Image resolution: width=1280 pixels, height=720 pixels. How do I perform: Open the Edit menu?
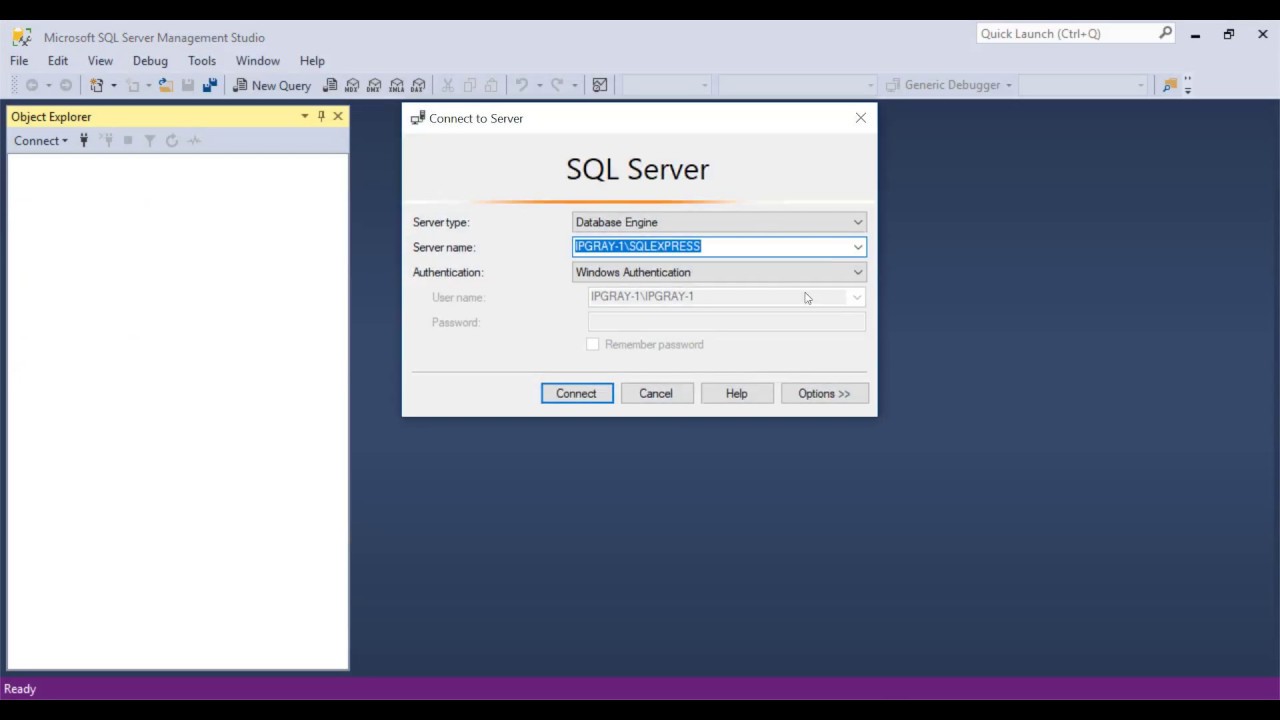click(58, 61)
